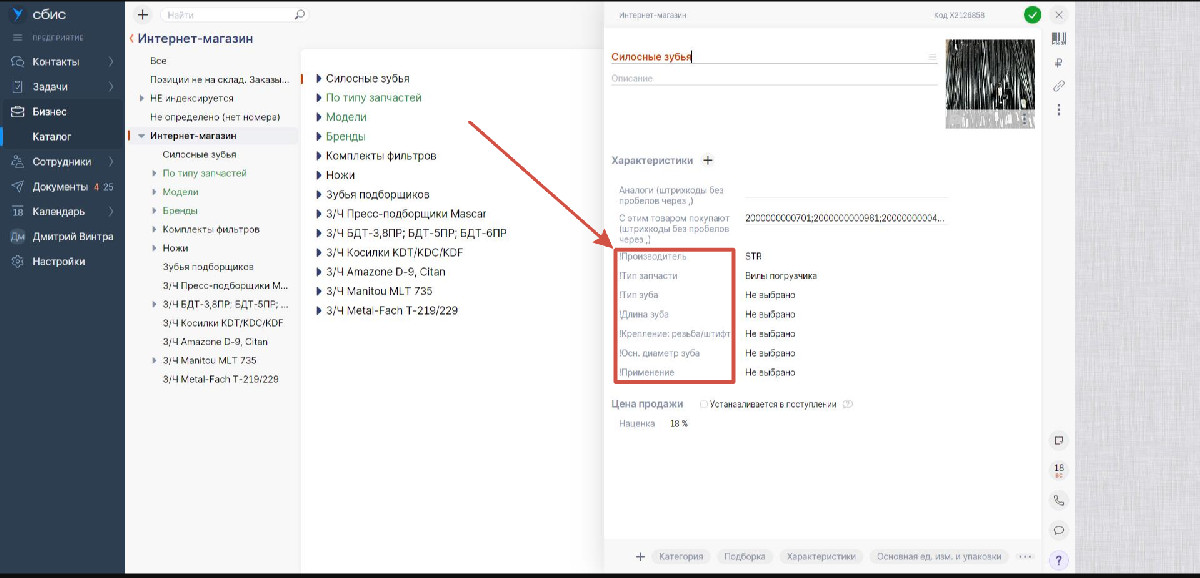Viewport: 1200px width, 578px height.
Task: Click the product image thumbnail
Action: 990,83
